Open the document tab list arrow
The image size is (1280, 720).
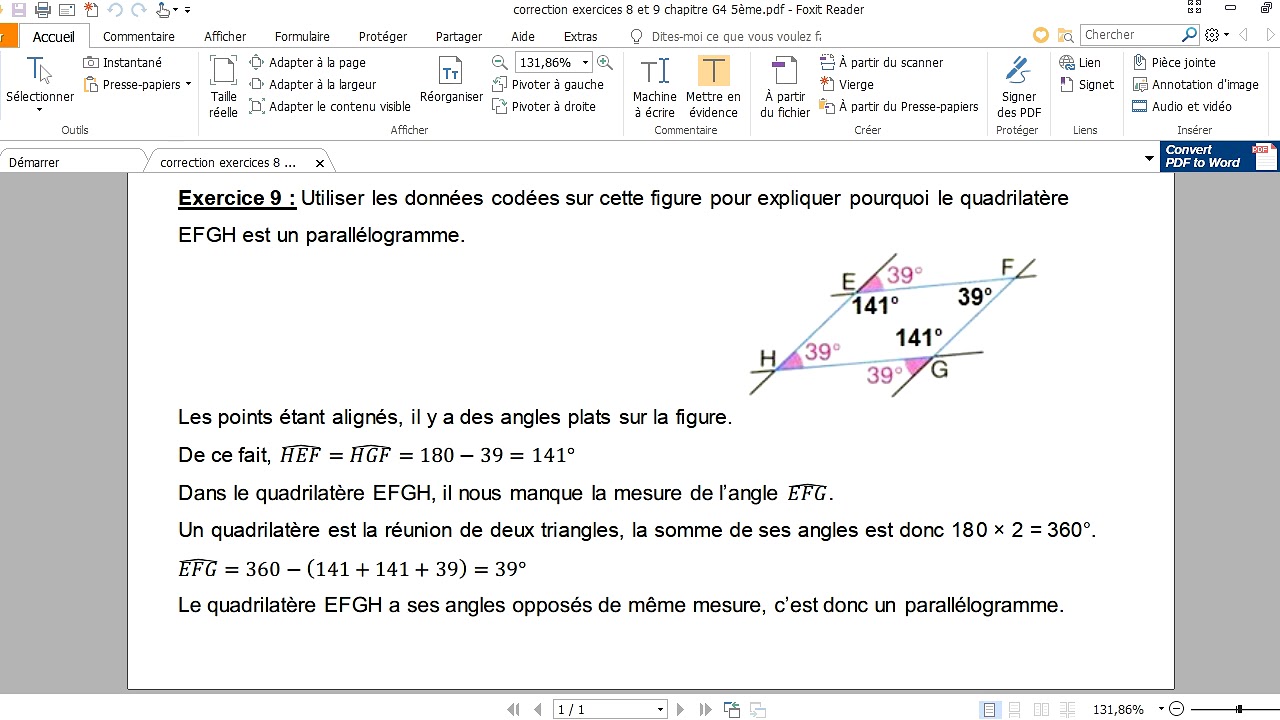[x=1149, y=159]
